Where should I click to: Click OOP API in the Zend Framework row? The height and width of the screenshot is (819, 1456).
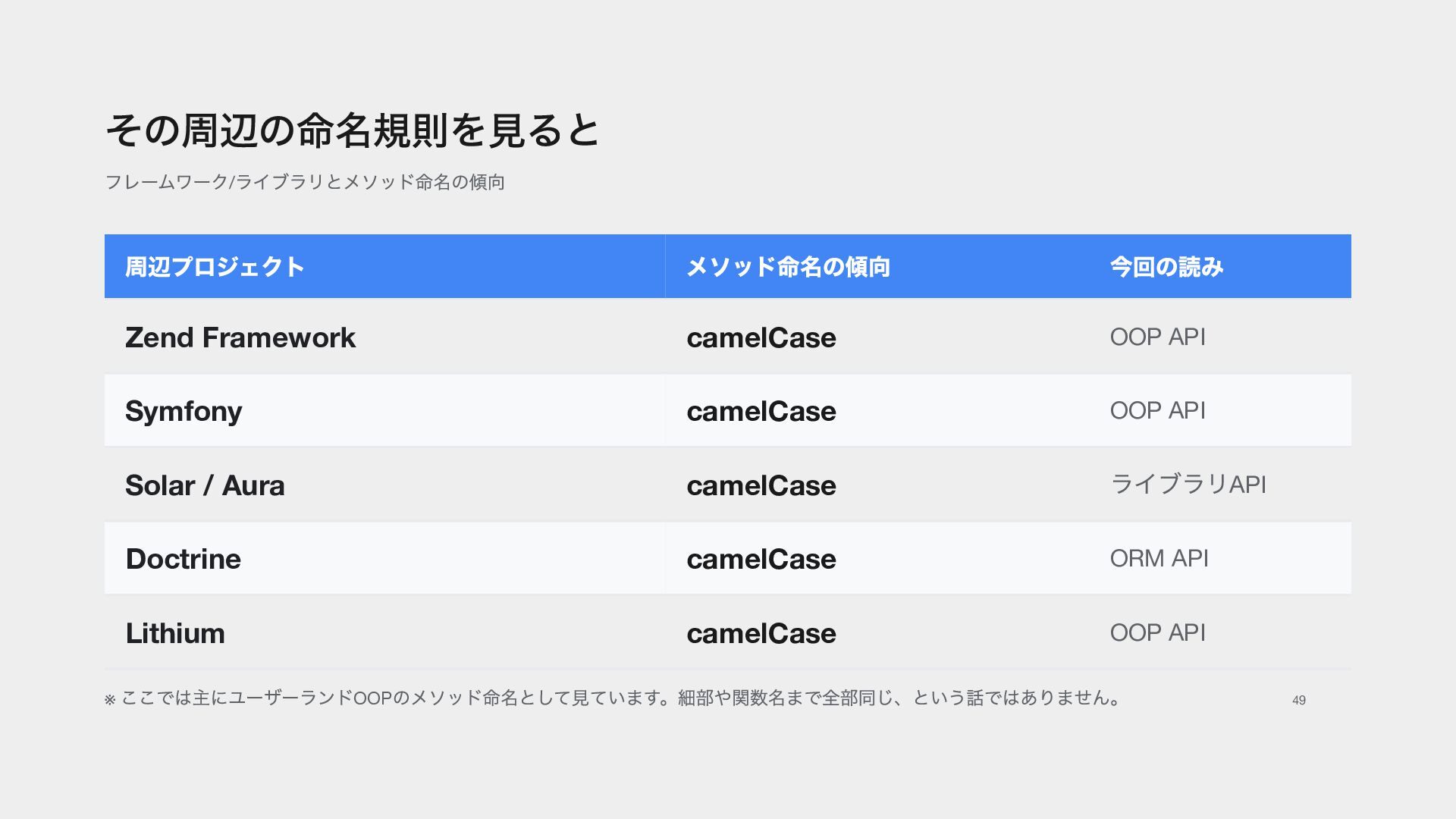coord(1158,337)
